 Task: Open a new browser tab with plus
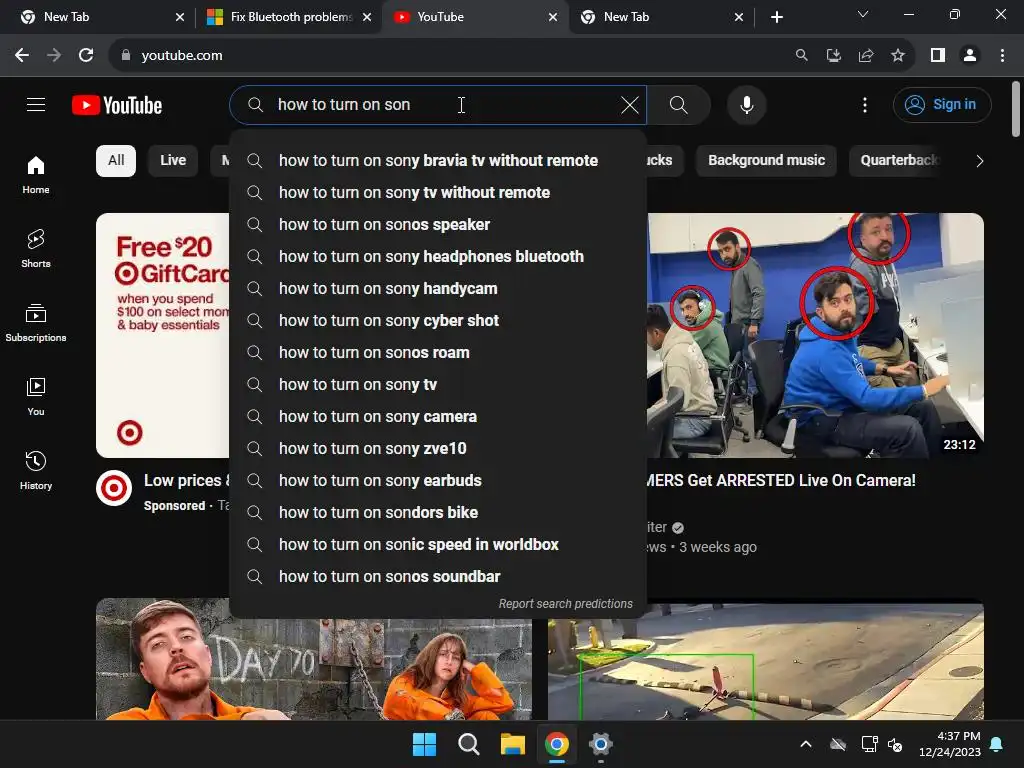pos(776,17)
